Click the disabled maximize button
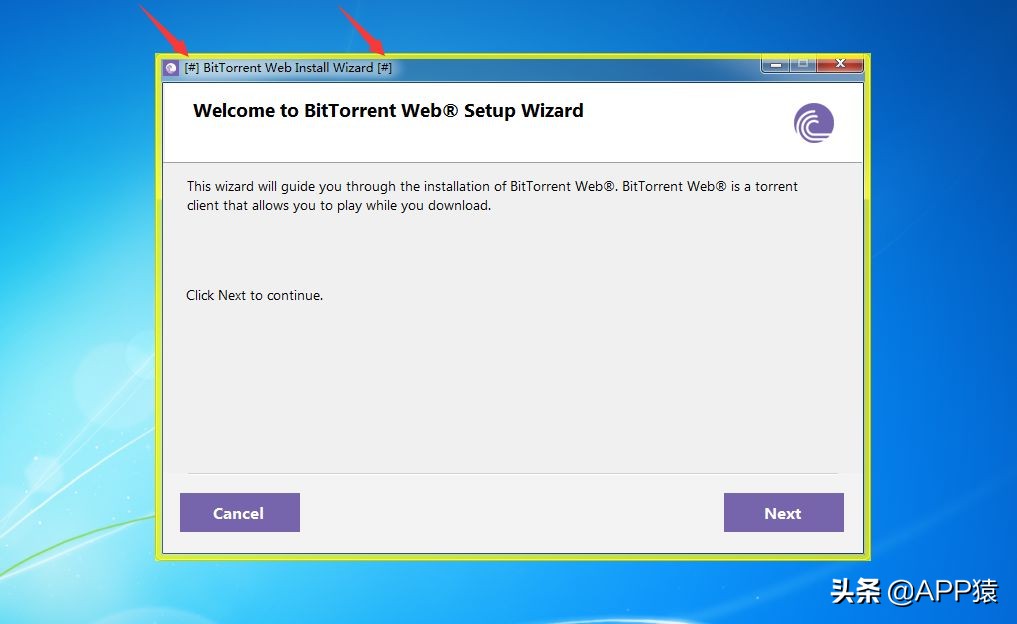Viewport: 1017px width, 624px height. point(803,64)
